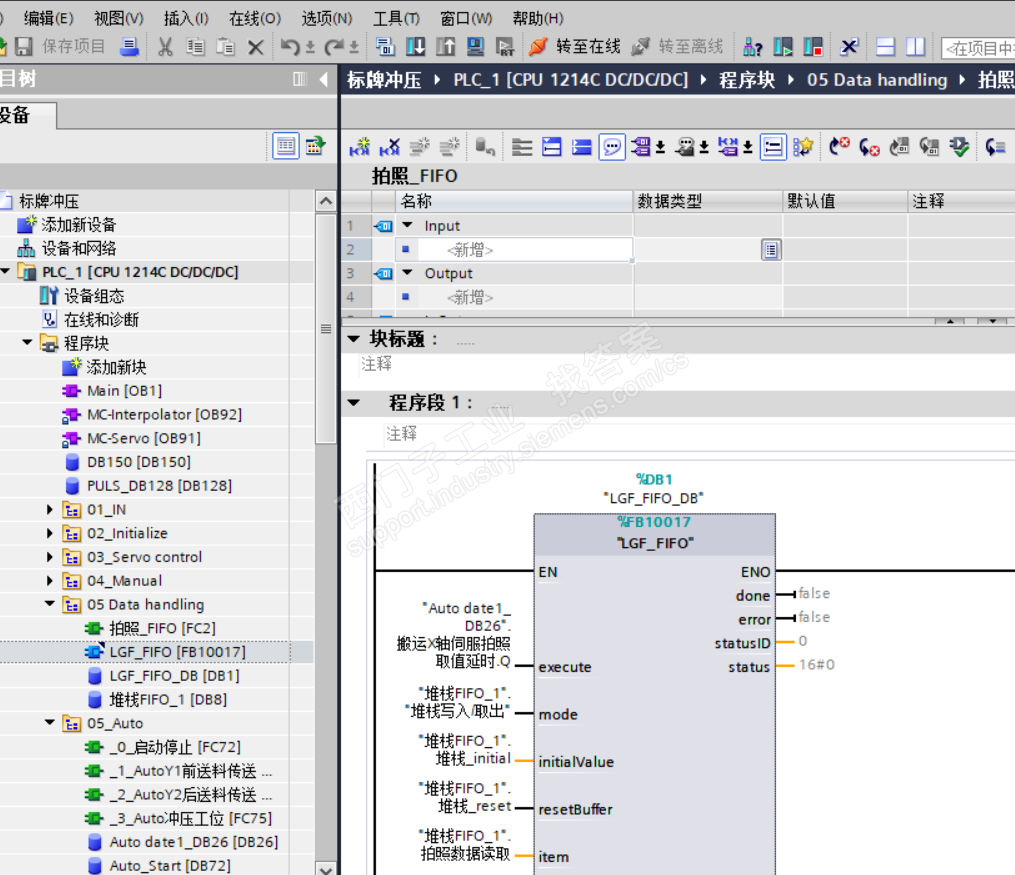Screen dimensions: 1015x875
Task: Open the 帮助(H) menu
Action: click(x=537, y=18)
